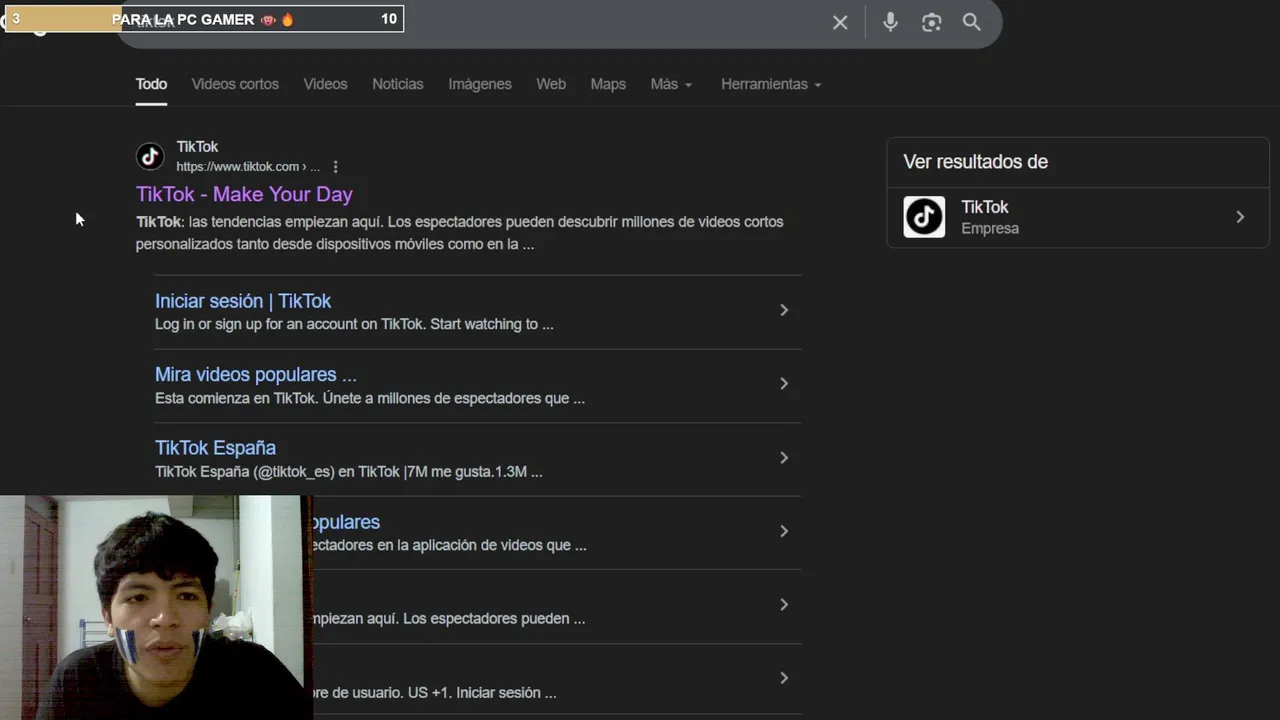Open the three-dot menu beside tiktok.com URL
Screen dimensions: 1280x720
pyautogui.click(x=336, y=167)
